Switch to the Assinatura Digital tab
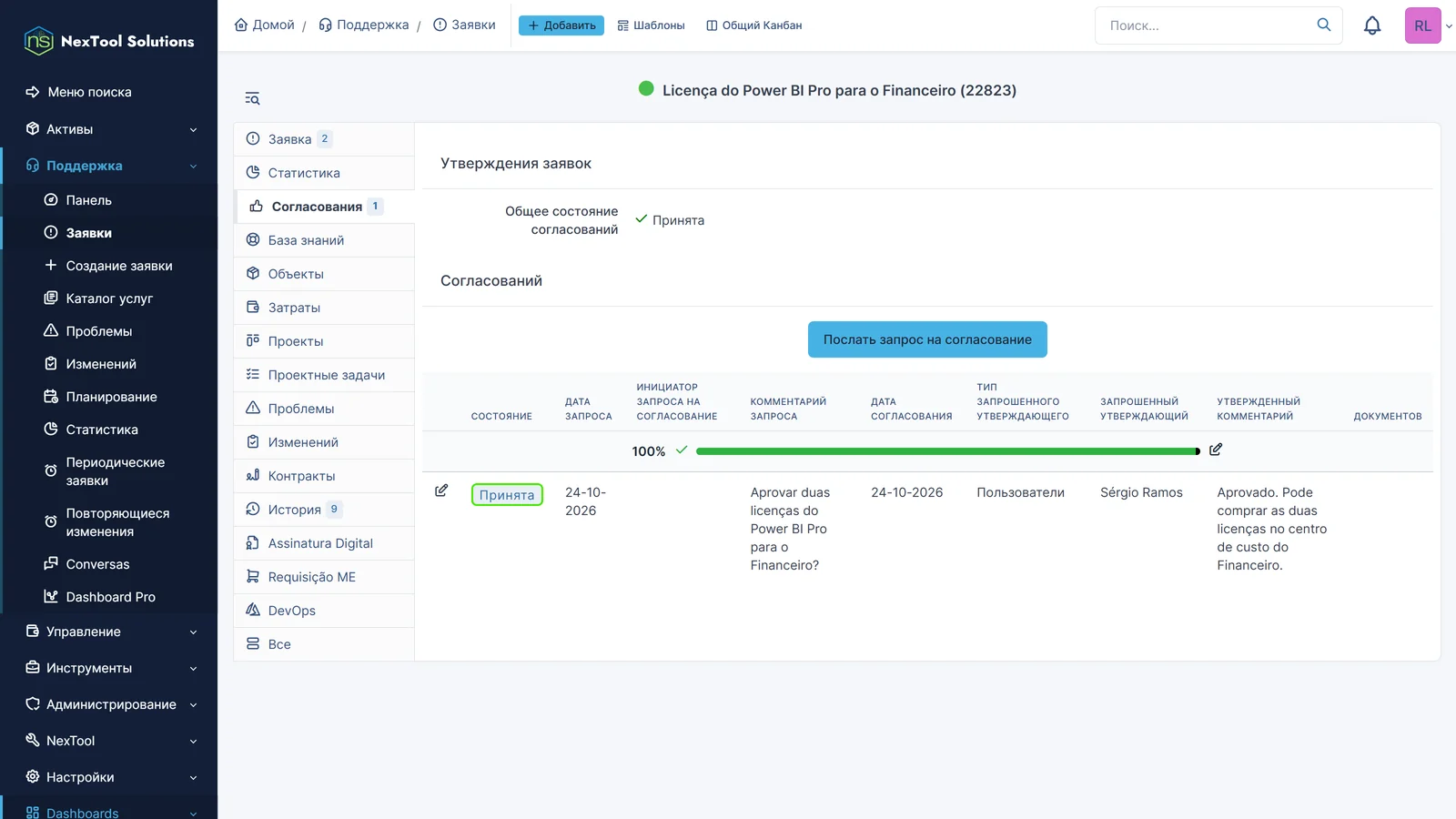 (324, 543)
